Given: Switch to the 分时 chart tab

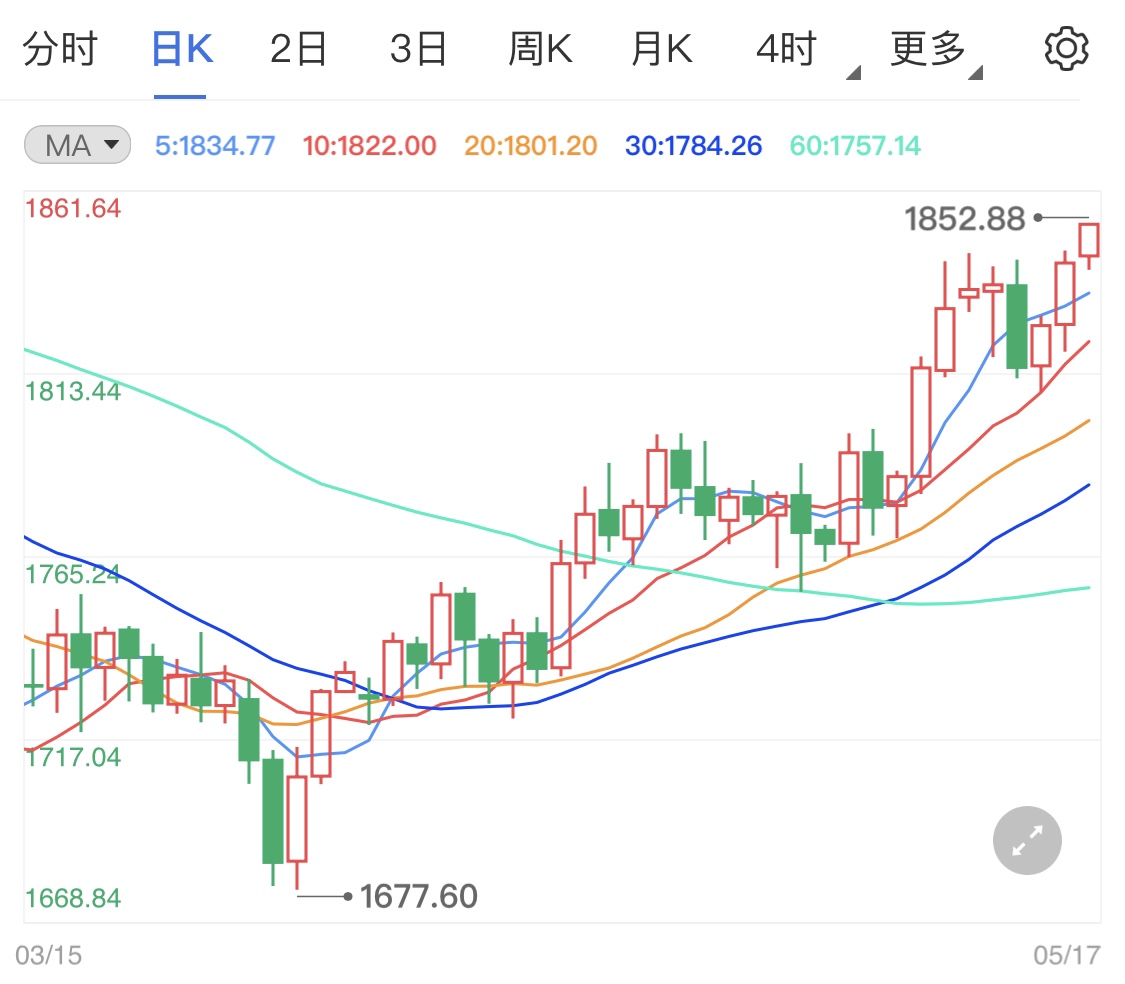Looking at the screenshot, I should click(62, 46).
